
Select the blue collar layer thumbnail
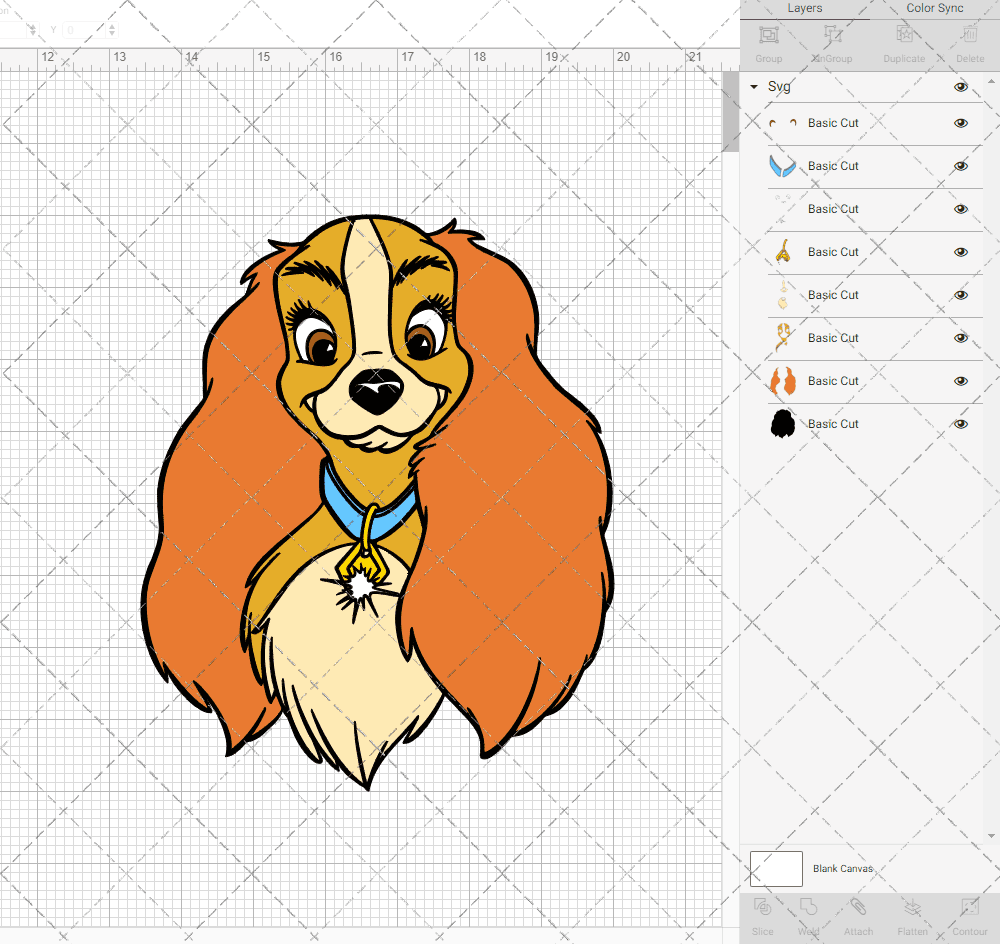(783, 166)
